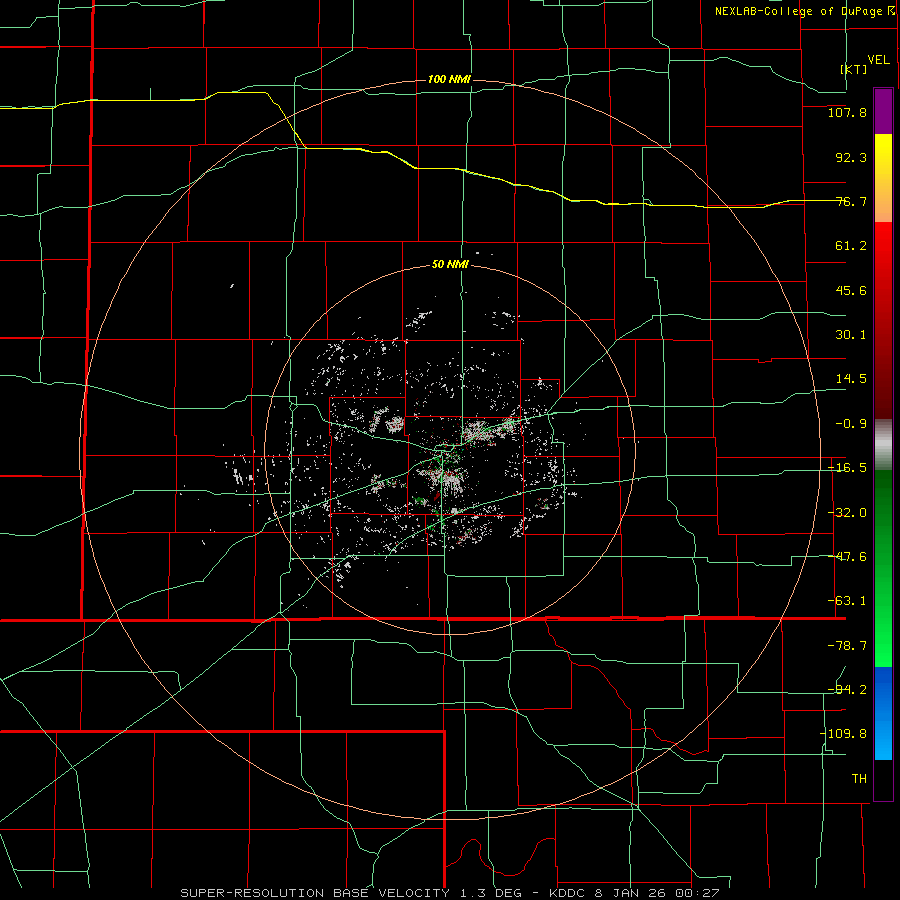Image resolution: width=900 pixels, height=900 pixels.
Task: Click the -94.2 velocity scale value
Action: (847, 690)
